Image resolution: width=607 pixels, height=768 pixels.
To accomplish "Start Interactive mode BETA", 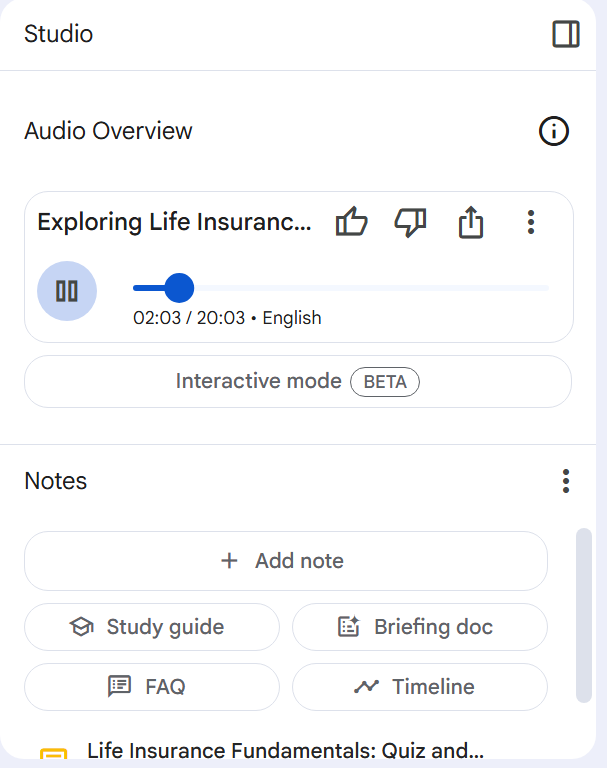I will point(298,381).
